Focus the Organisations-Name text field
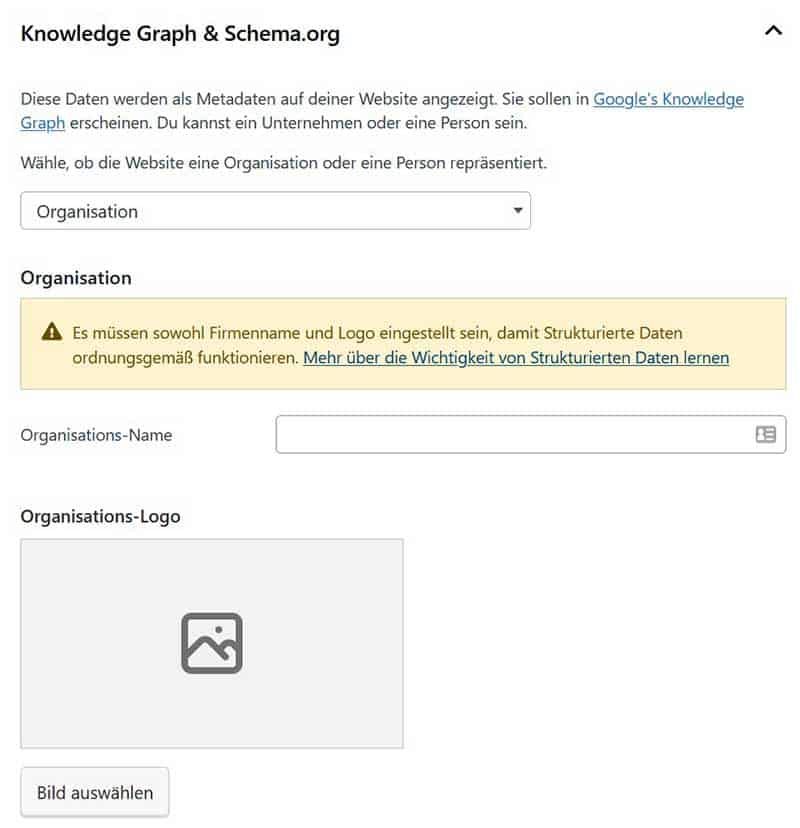 pyautogui.click(x=510, y=435)
